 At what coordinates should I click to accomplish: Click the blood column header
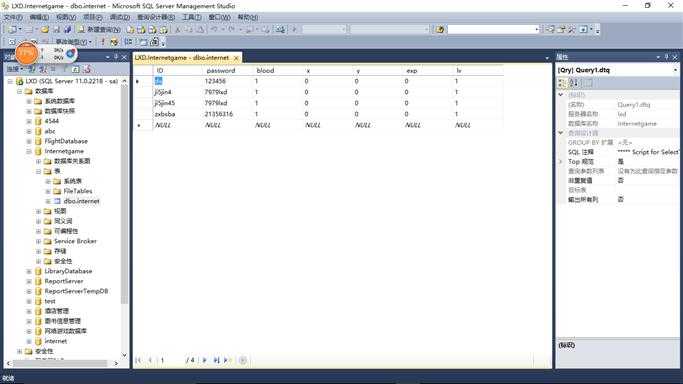[277, 70]
